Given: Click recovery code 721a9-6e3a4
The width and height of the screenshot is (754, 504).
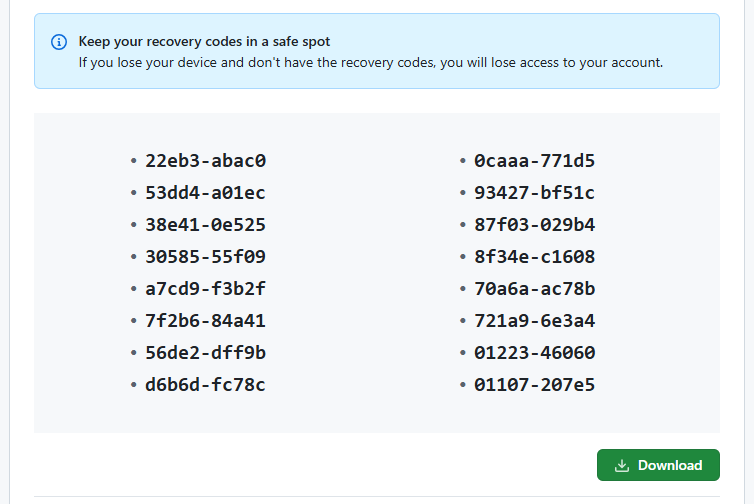Looking at the screenshot, I should [x=534, y=321].
